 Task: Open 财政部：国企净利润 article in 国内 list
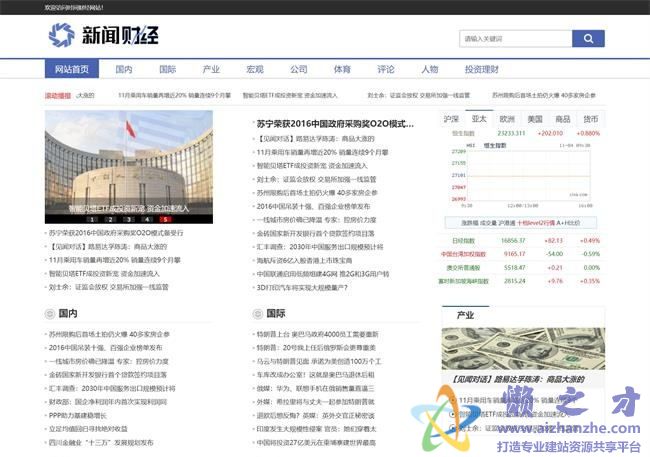click(x=108, y=402)
